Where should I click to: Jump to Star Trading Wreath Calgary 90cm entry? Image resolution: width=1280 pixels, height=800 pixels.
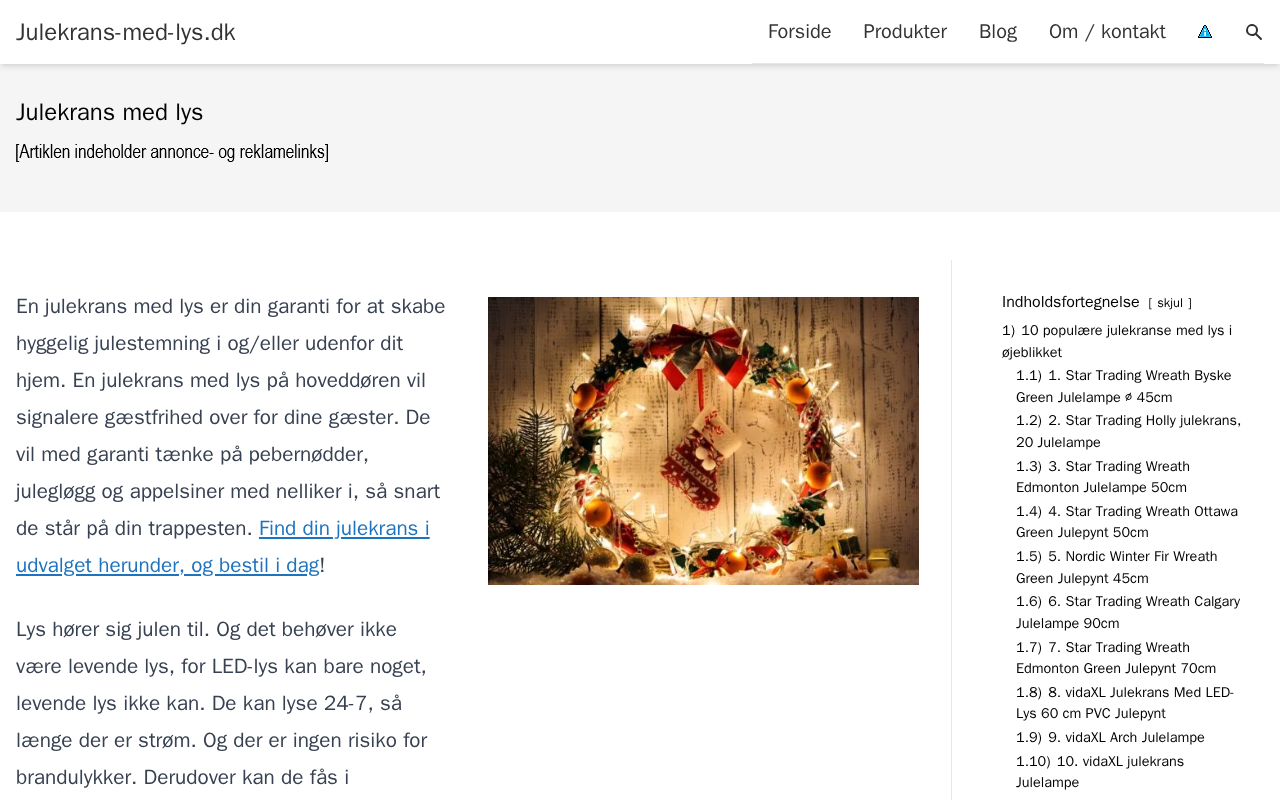(1128, 612)
